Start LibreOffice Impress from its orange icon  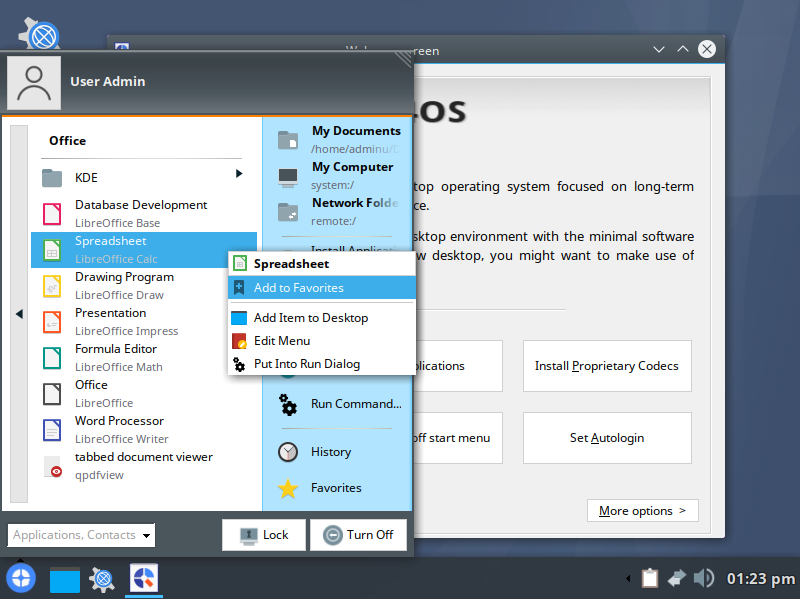(52, 322)
